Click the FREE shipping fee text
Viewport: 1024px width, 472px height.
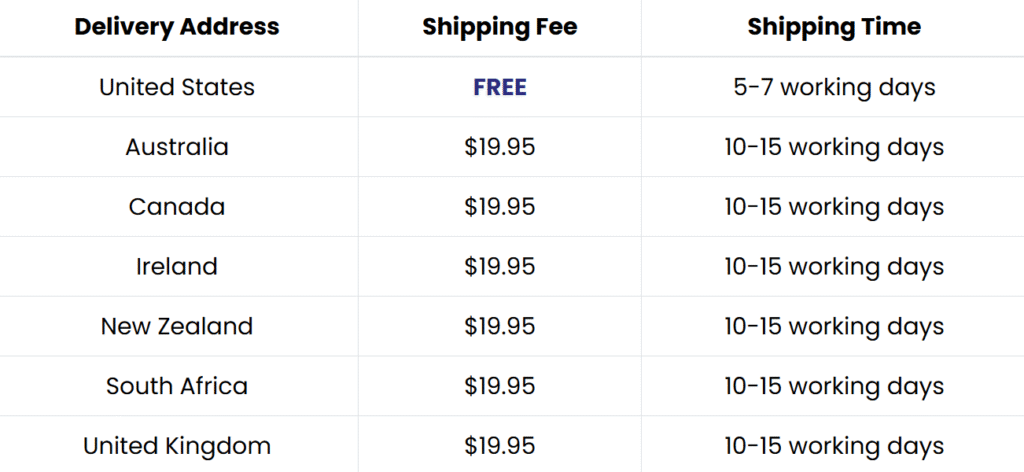pos(500,87)
